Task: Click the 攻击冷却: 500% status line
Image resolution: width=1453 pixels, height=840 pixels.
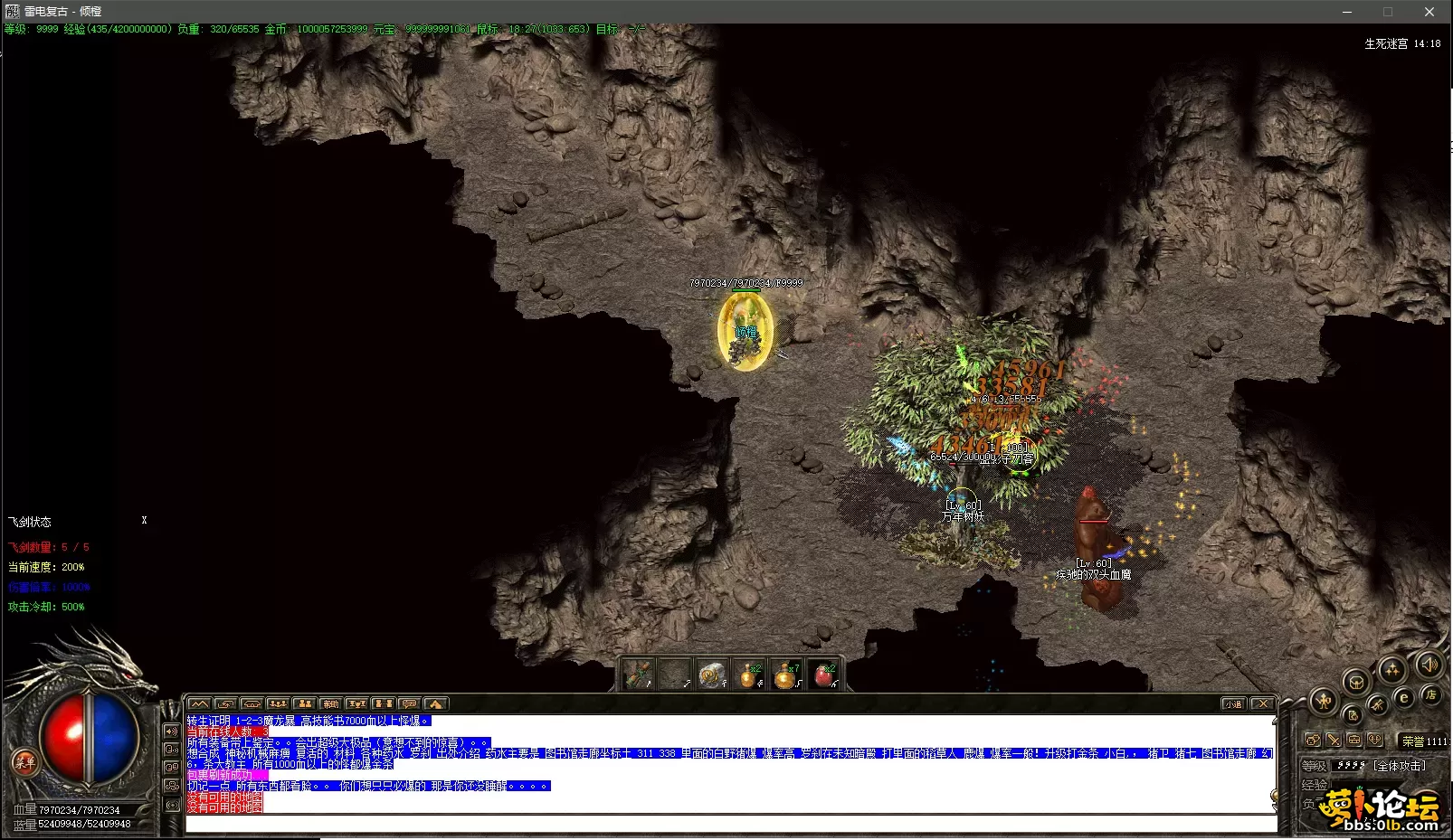Action: (x=46, y=607)
